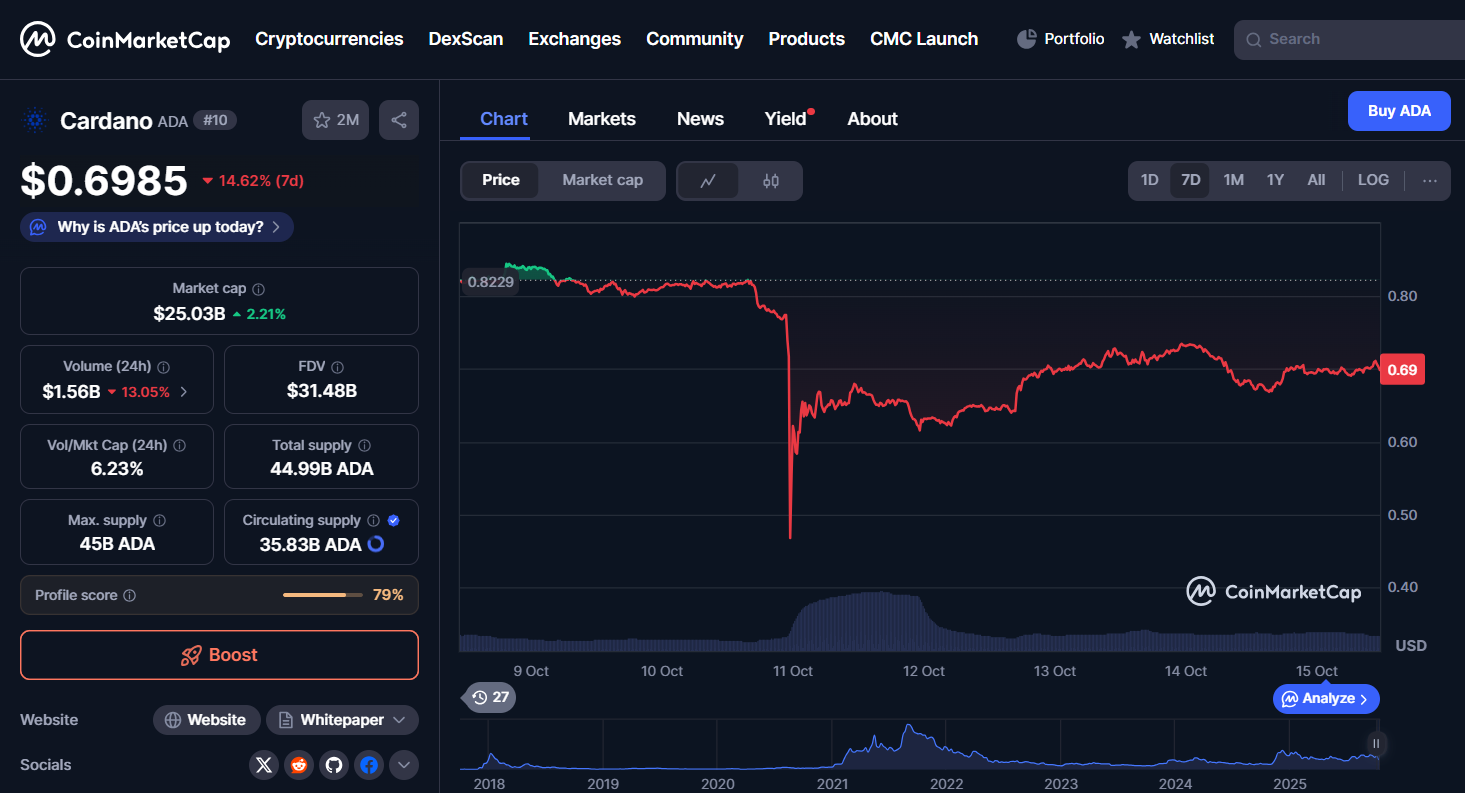Open Cardano's Facebook social link
Image resolution: width=1465 pixels, height=793 pixels.
tap(369, 765)
